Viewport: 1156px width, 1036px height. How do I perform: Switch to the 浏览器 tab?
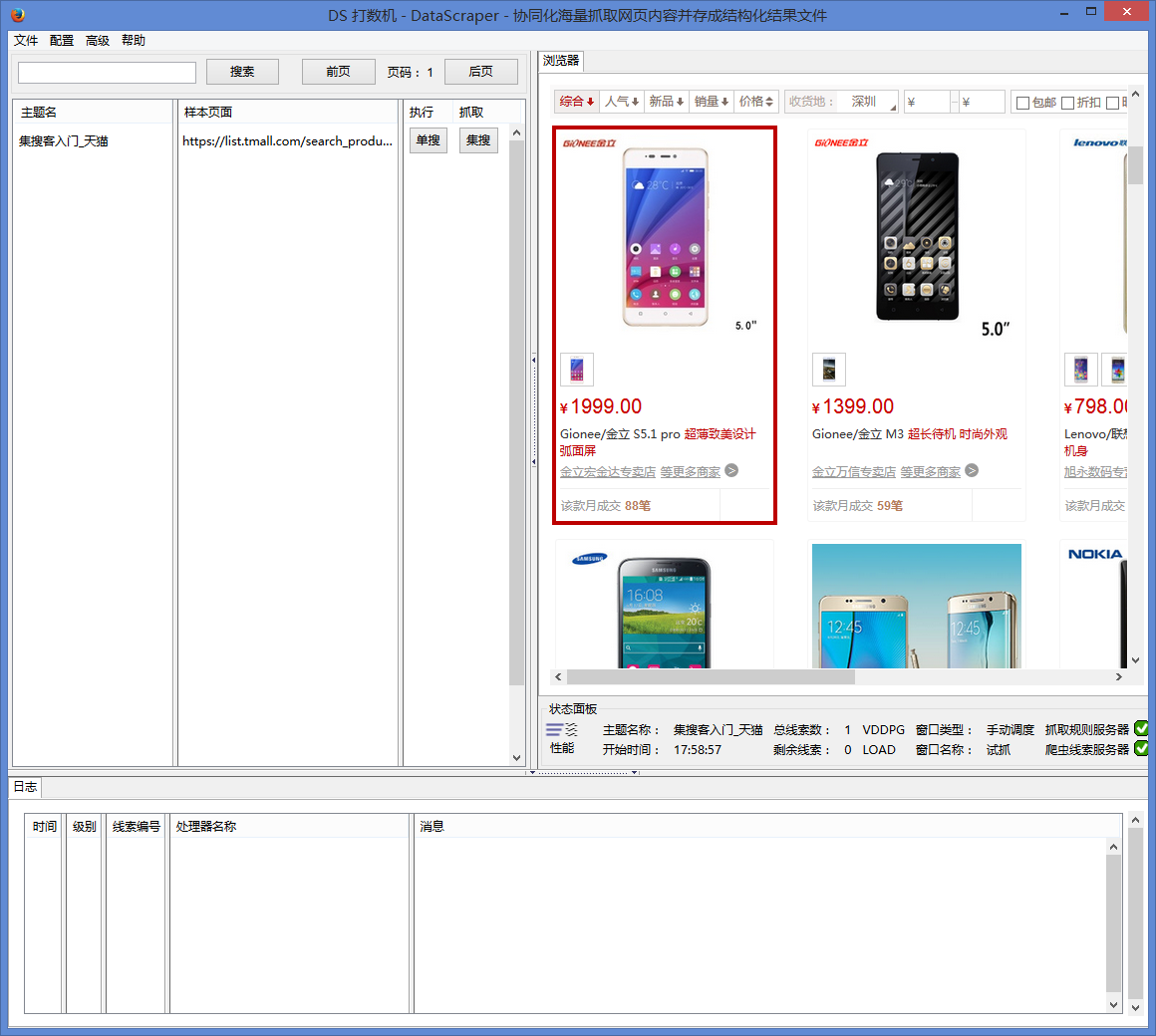pos(561,61)
